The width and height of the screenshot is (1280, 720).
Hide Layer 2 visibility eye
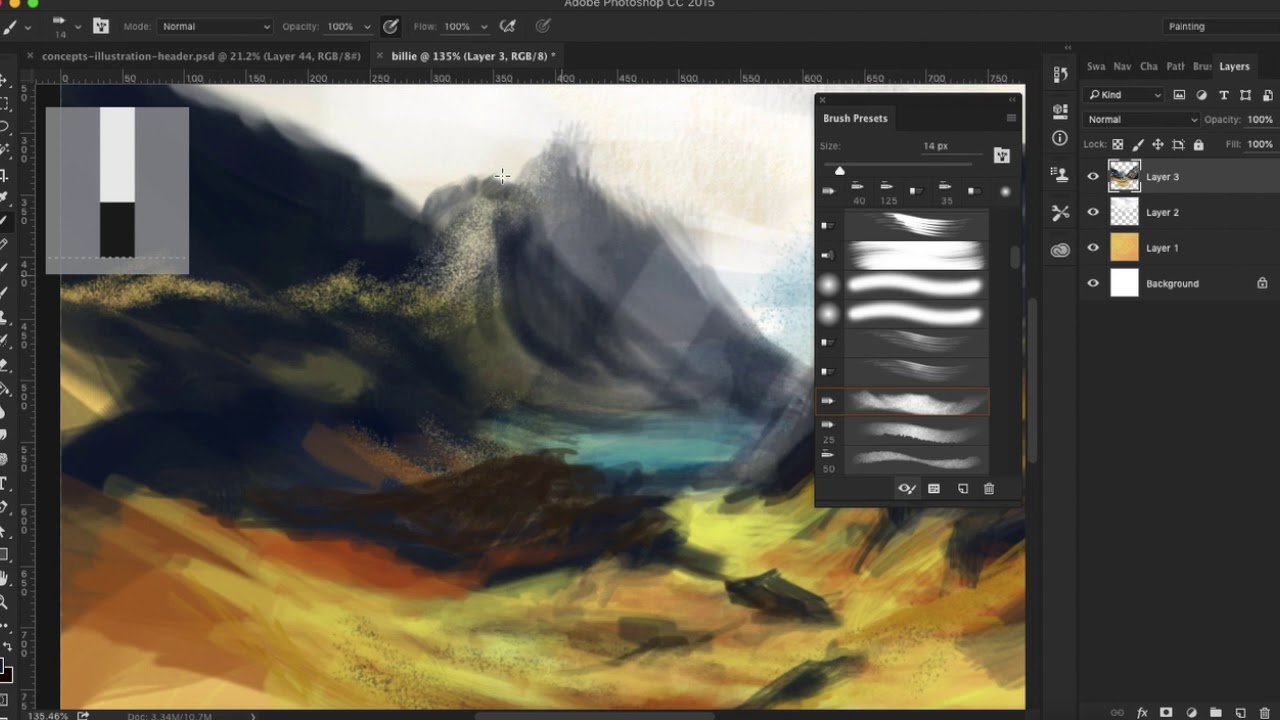1093,212
